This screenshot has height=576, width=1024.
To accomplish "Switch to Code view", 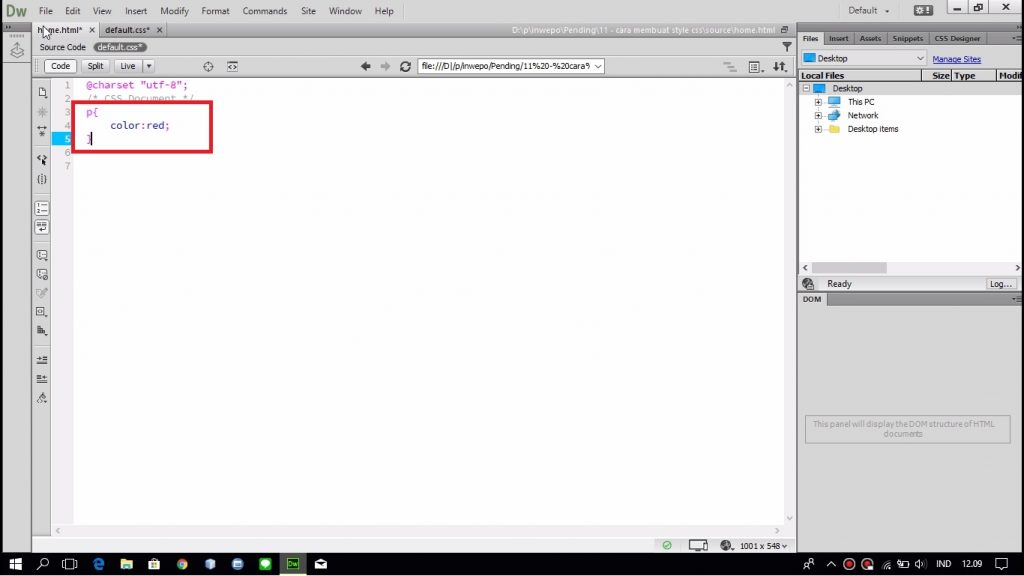I will (60, 66).
